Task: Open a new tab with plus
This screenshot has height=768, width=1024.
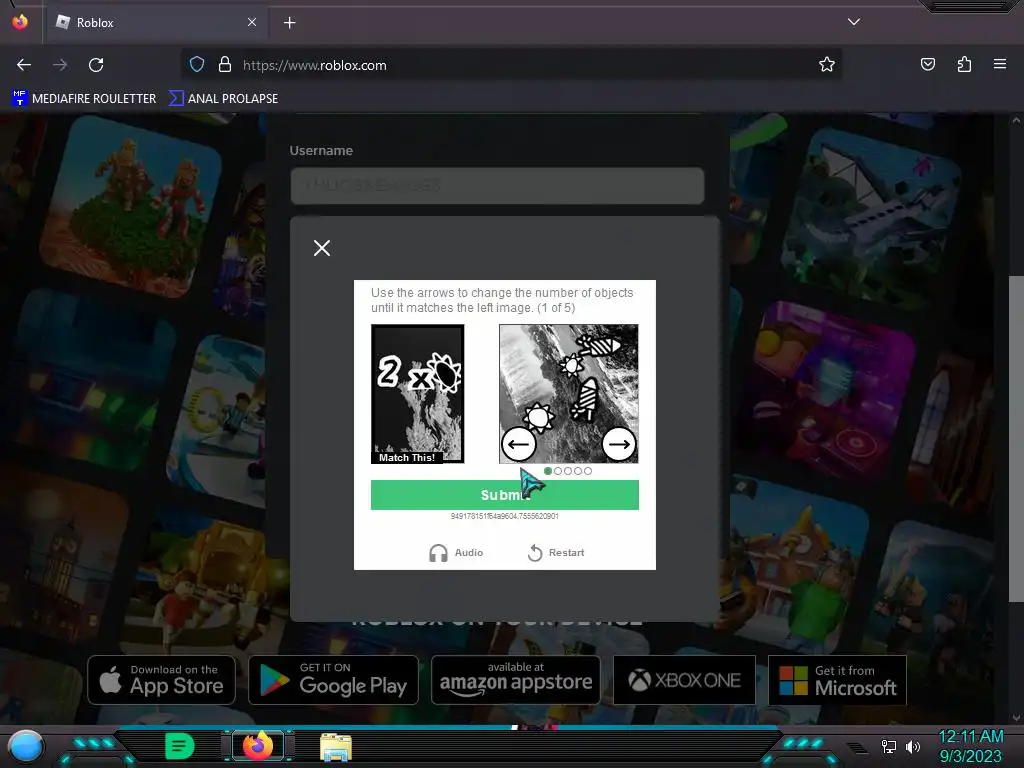Action: [289, 23]
